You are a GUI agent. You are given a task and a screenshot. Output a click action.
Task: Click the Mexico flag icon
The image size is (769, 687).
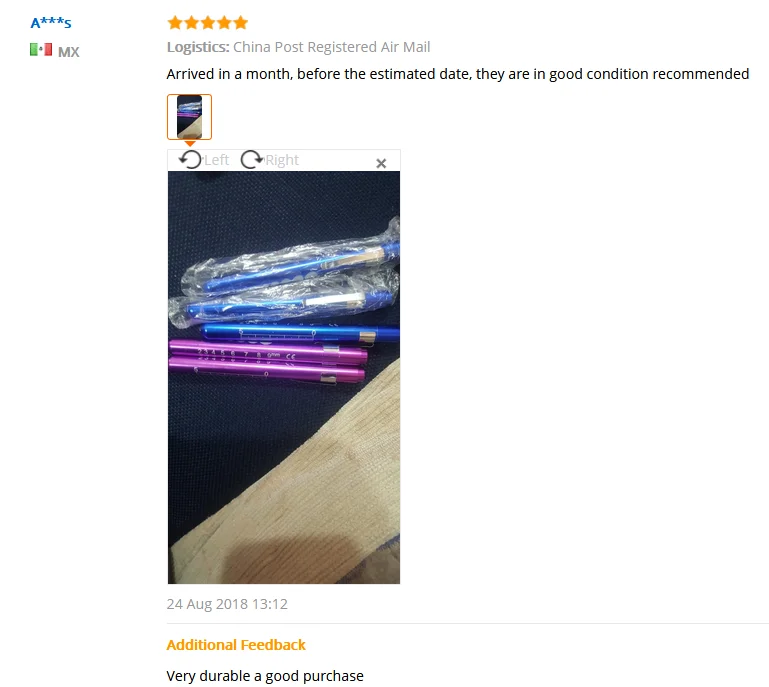[x=41, y=50]
